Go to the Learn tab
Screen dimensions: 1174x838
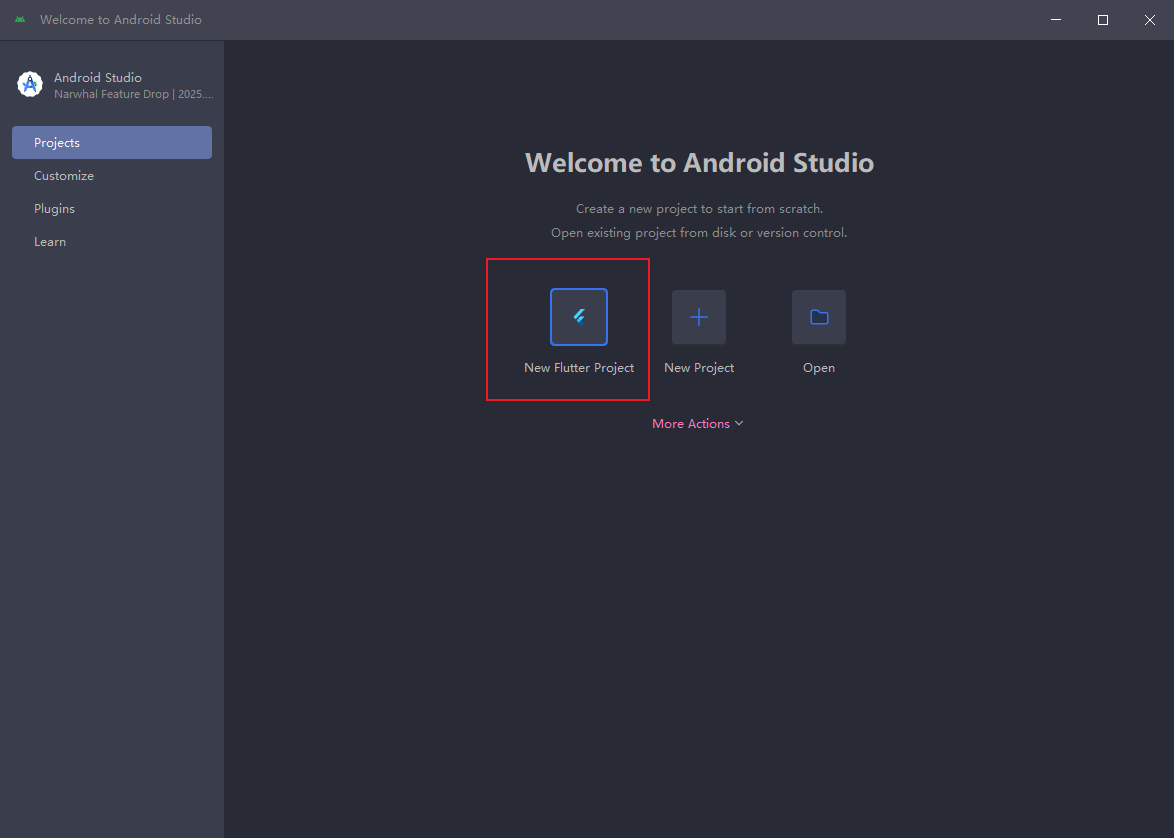[50, 242]
